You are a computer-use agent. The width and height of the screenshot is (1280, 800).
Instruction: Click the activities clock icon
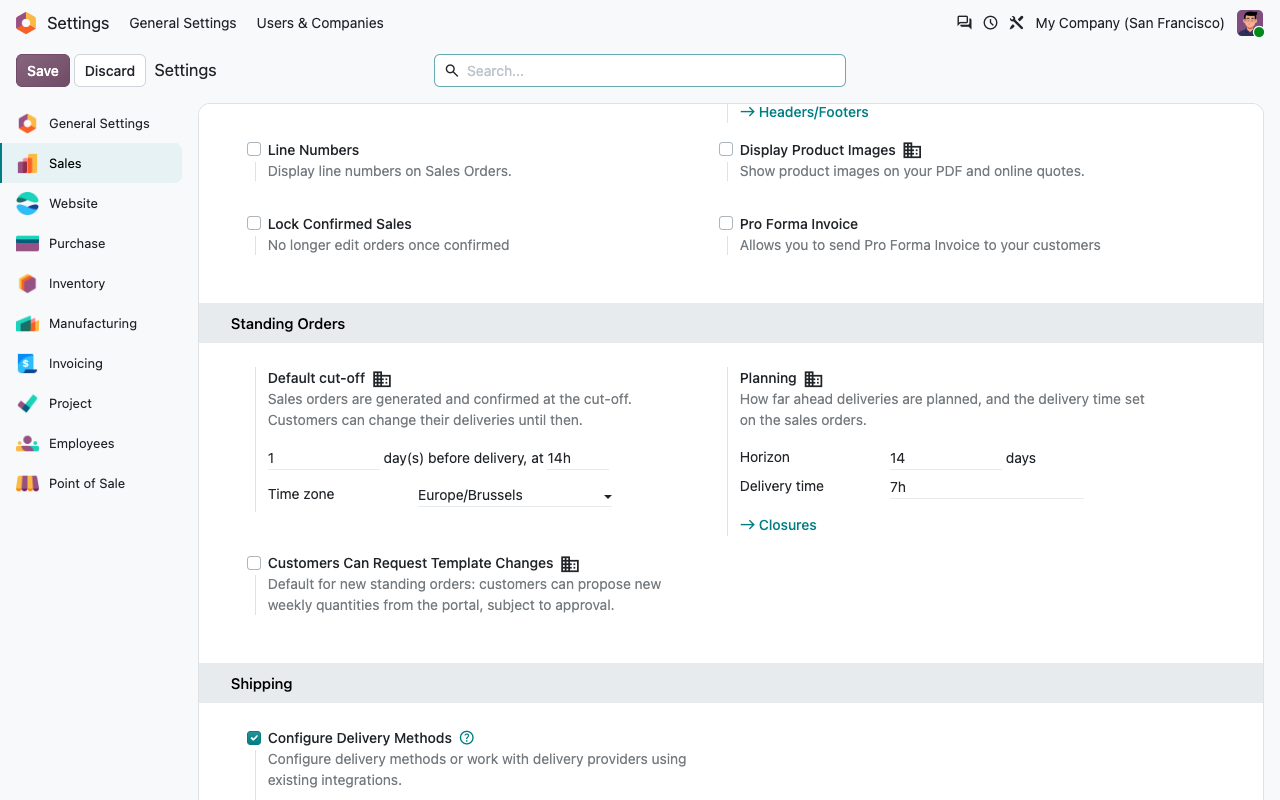pos(990,23)
